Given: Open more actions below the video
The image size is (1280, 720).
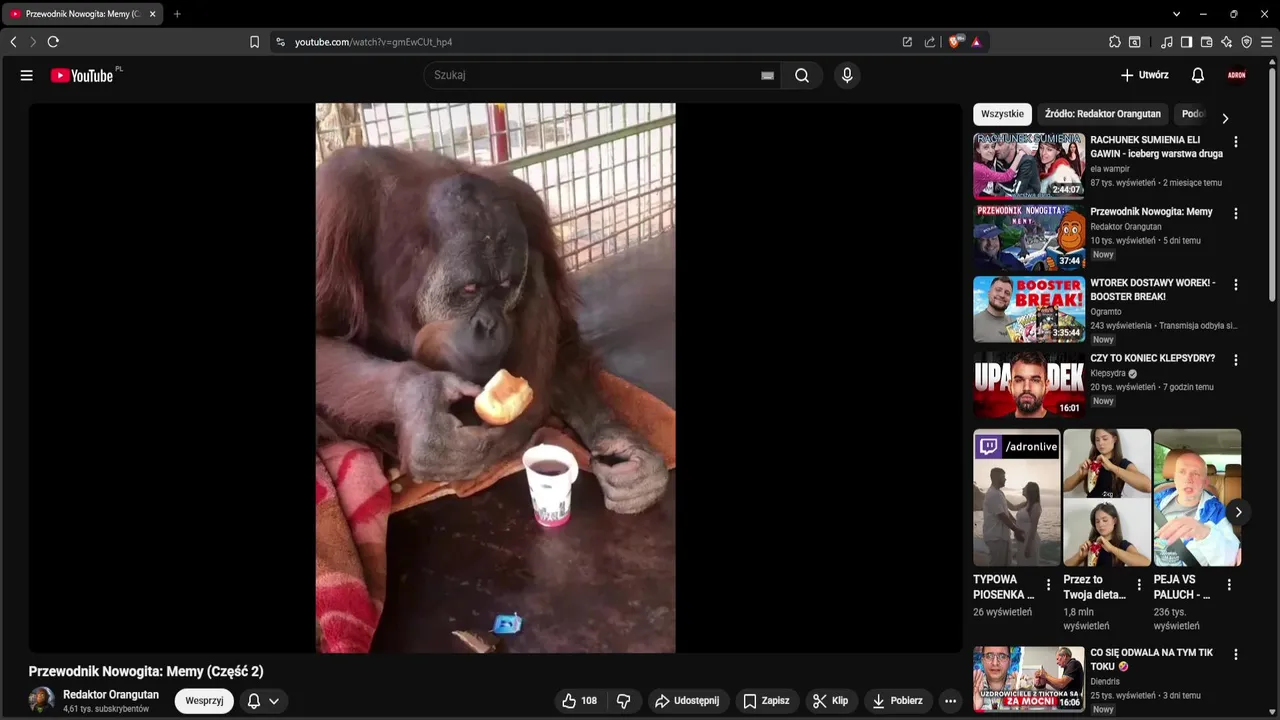Looking at the screenshot, I should (951, 701).
